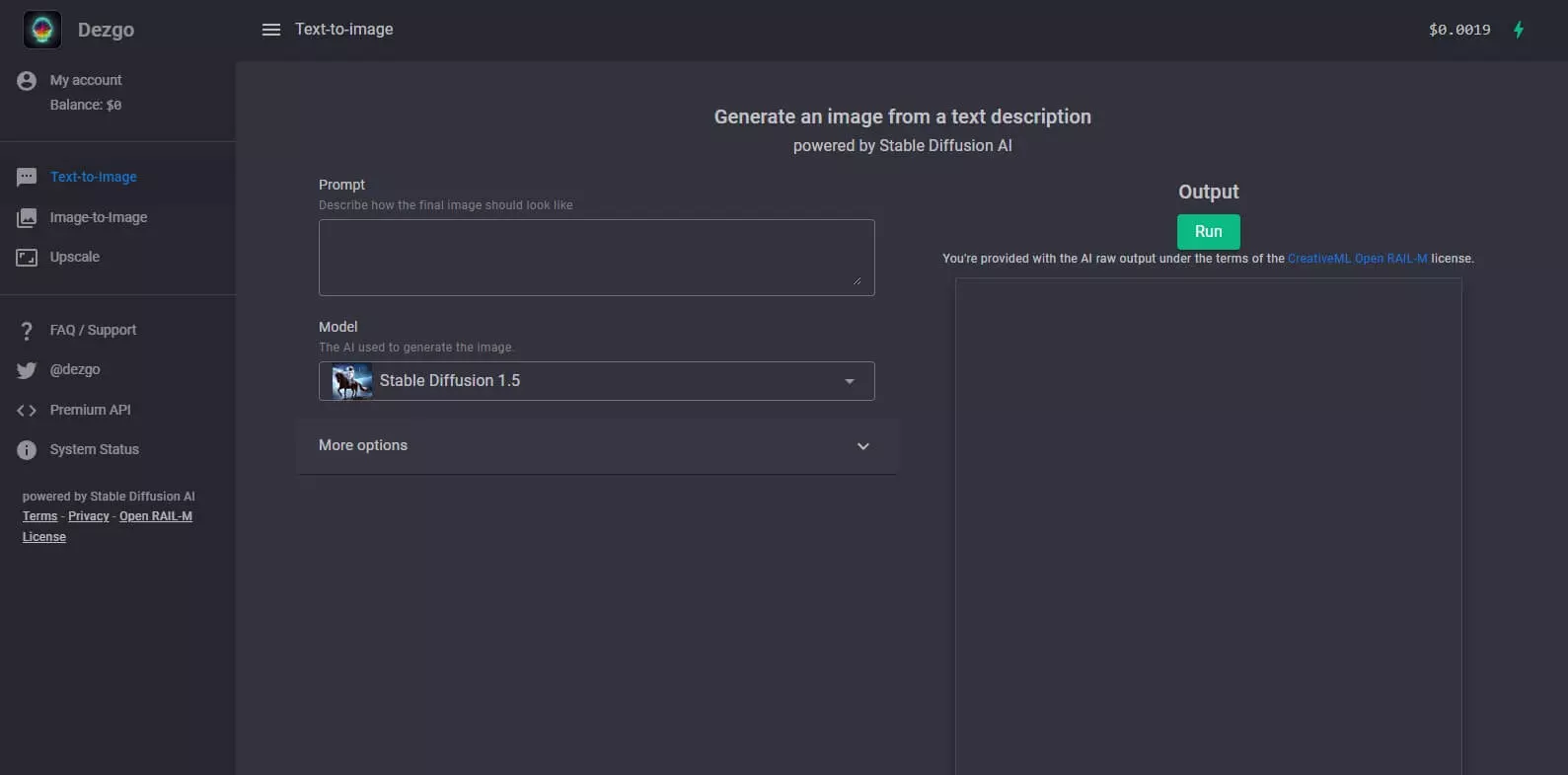Click the green Run button

(1209, 232)
